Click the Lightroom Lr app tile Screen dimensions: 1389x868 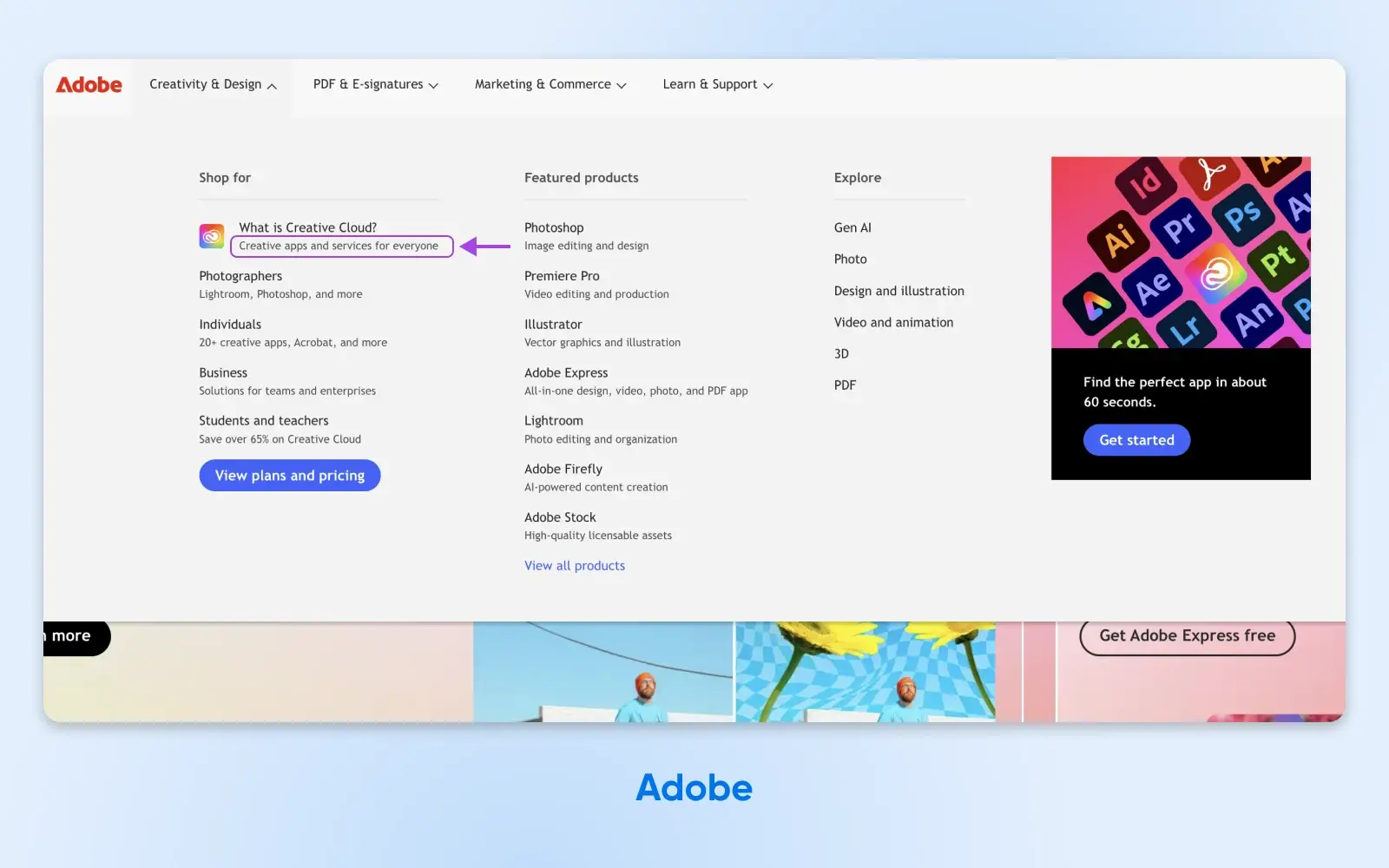coord(1186,328)
